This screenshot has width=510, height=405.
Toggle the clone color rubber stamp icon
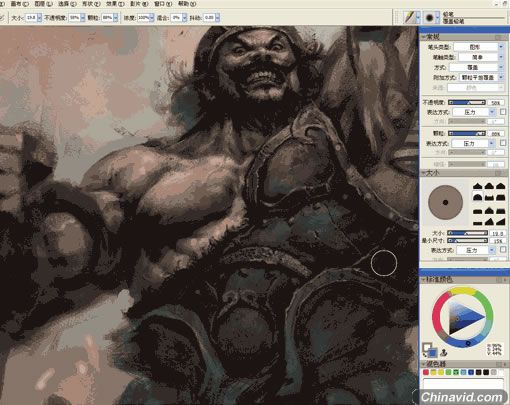pos(444,352)
